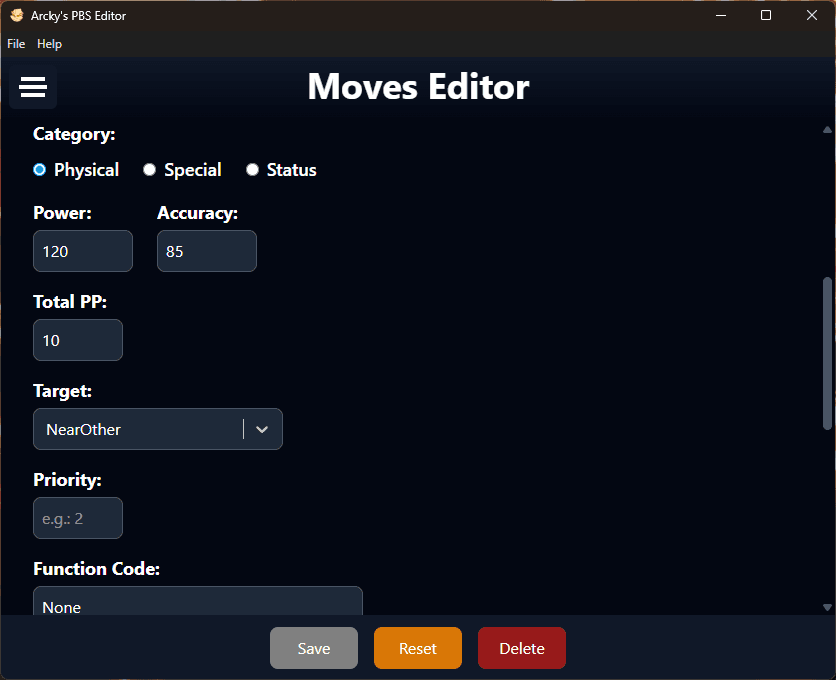Click the scroll up arrow
Viewport: 836px width, 680px height.
[827, 130]
